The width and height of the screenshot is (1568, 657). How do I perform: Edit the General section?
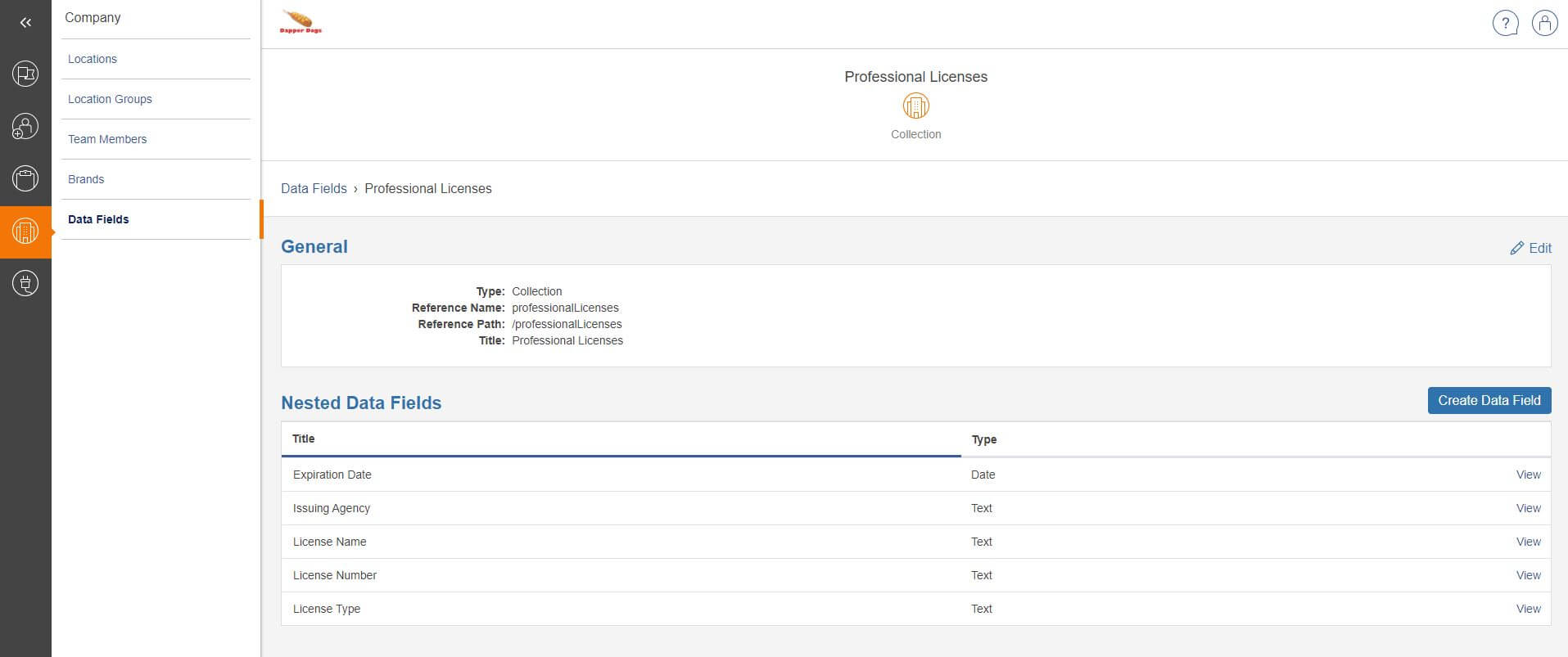click(x=1530, y=248)
